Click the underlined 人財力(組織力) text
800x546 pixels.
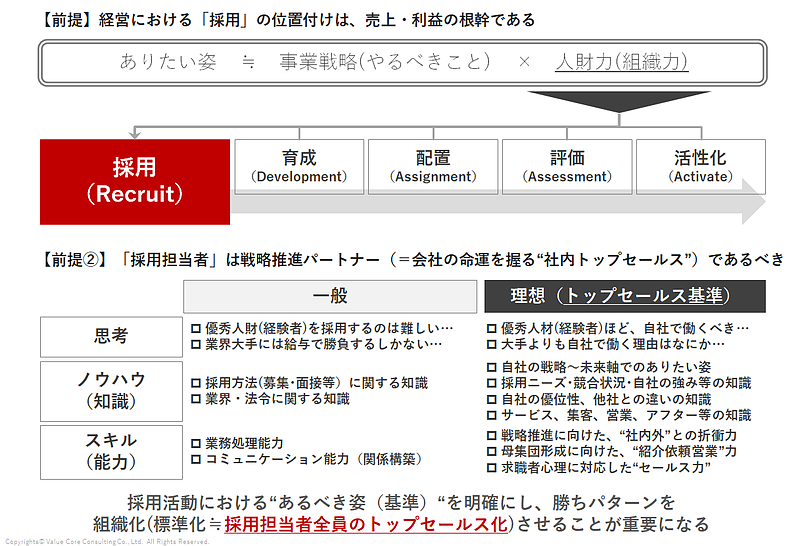click(x=622, y=62)
